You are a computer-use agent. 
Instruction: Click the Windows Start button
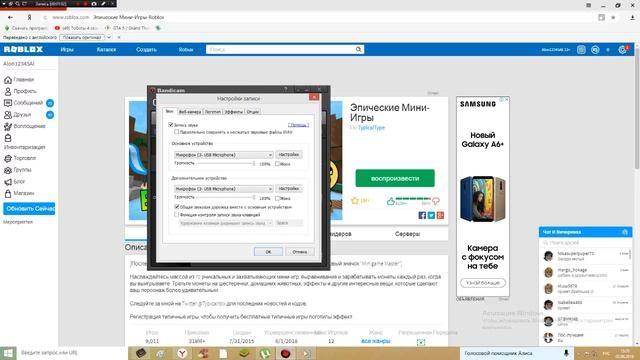pos(8,353)
